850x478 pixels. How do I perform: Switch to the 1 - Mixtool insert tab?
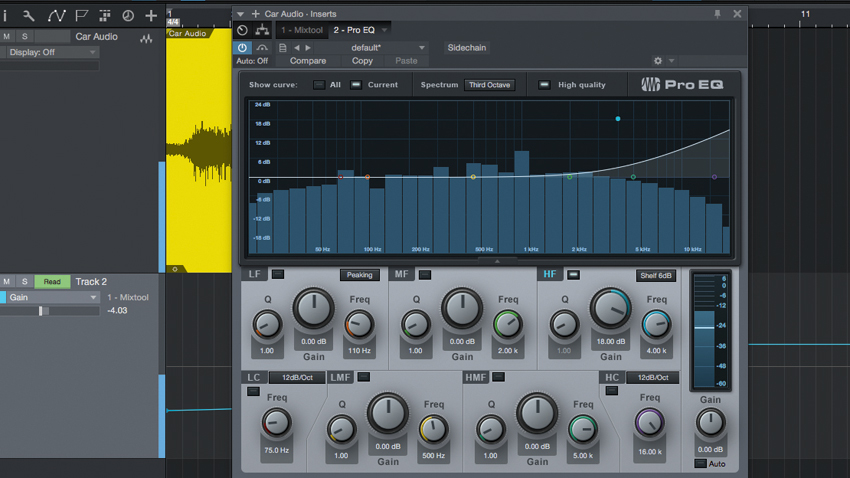point(301,30)
